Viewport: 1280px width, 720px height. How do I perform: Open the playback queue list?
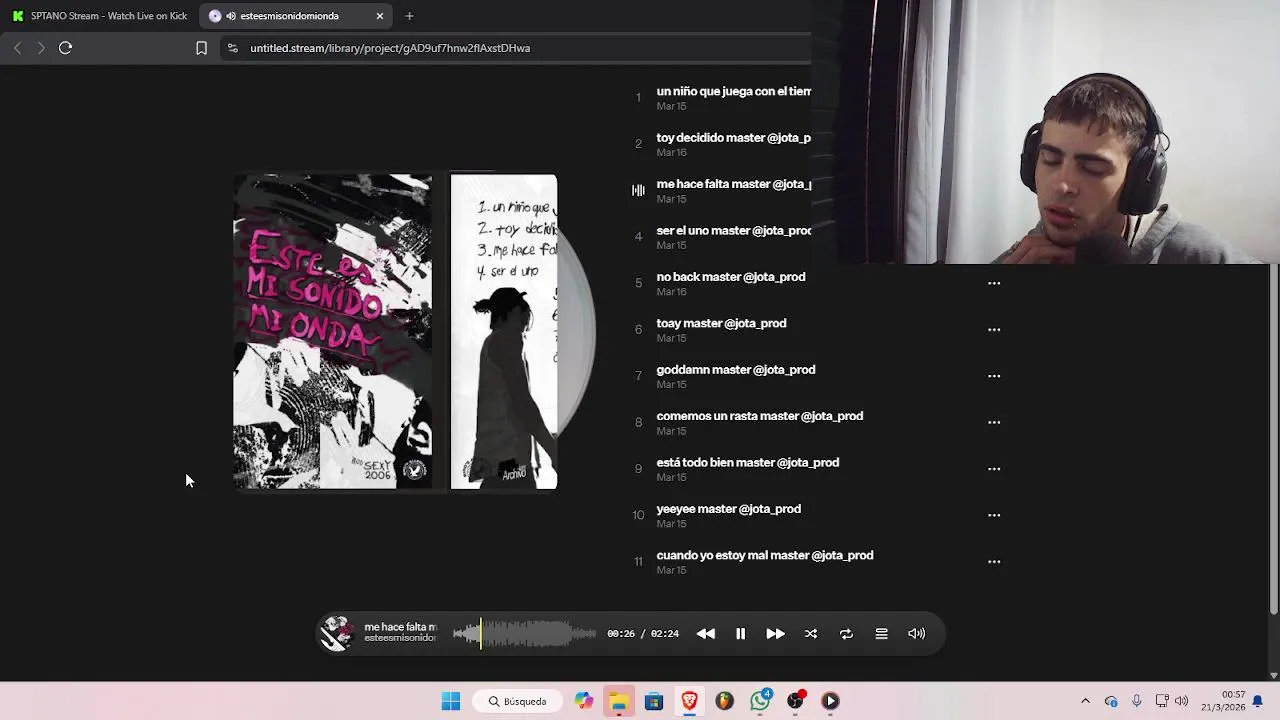881,634
